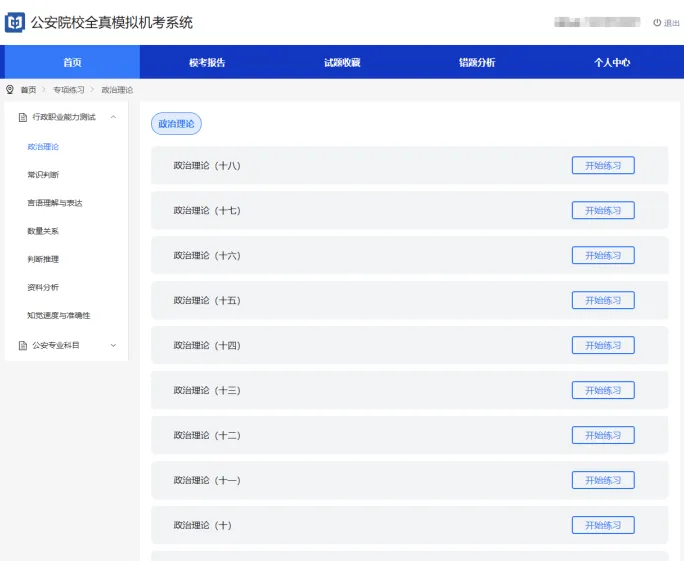684x561 pixels.
Task: Click the location pin icon in breadcrumb
Action: tap(10, 89)
